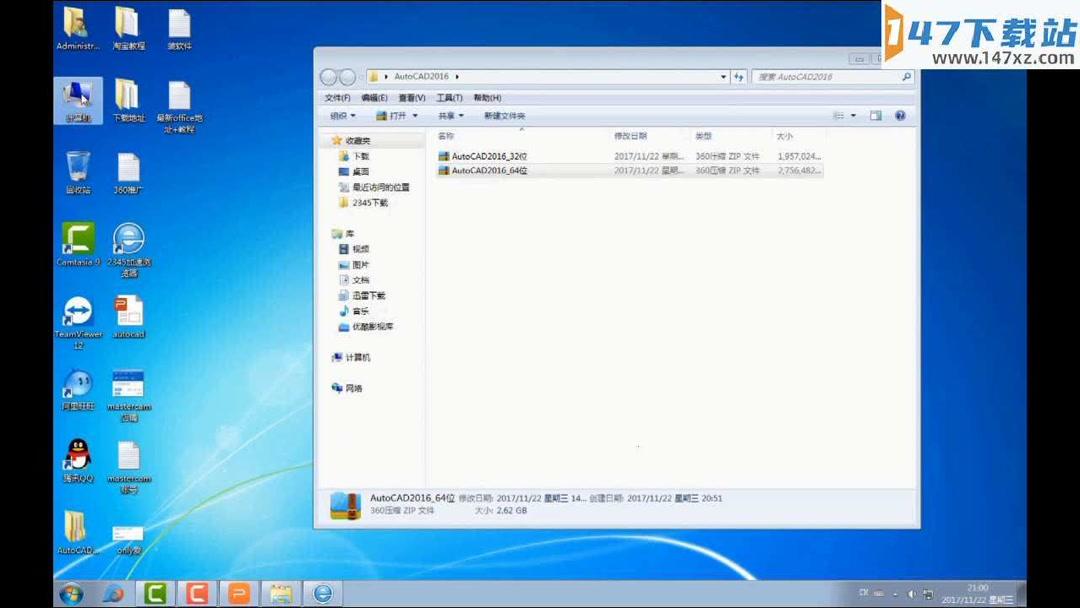This screenshot has height=608, width=1080.
Task: Open the 查看(V) menu
Action: tap(413, 97)
